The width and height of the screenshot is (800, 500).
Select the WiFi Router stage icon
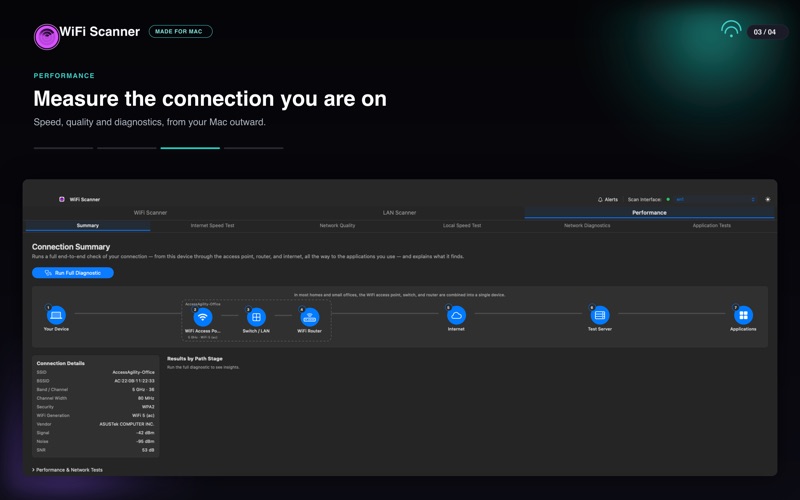click(x=310, y=317)
